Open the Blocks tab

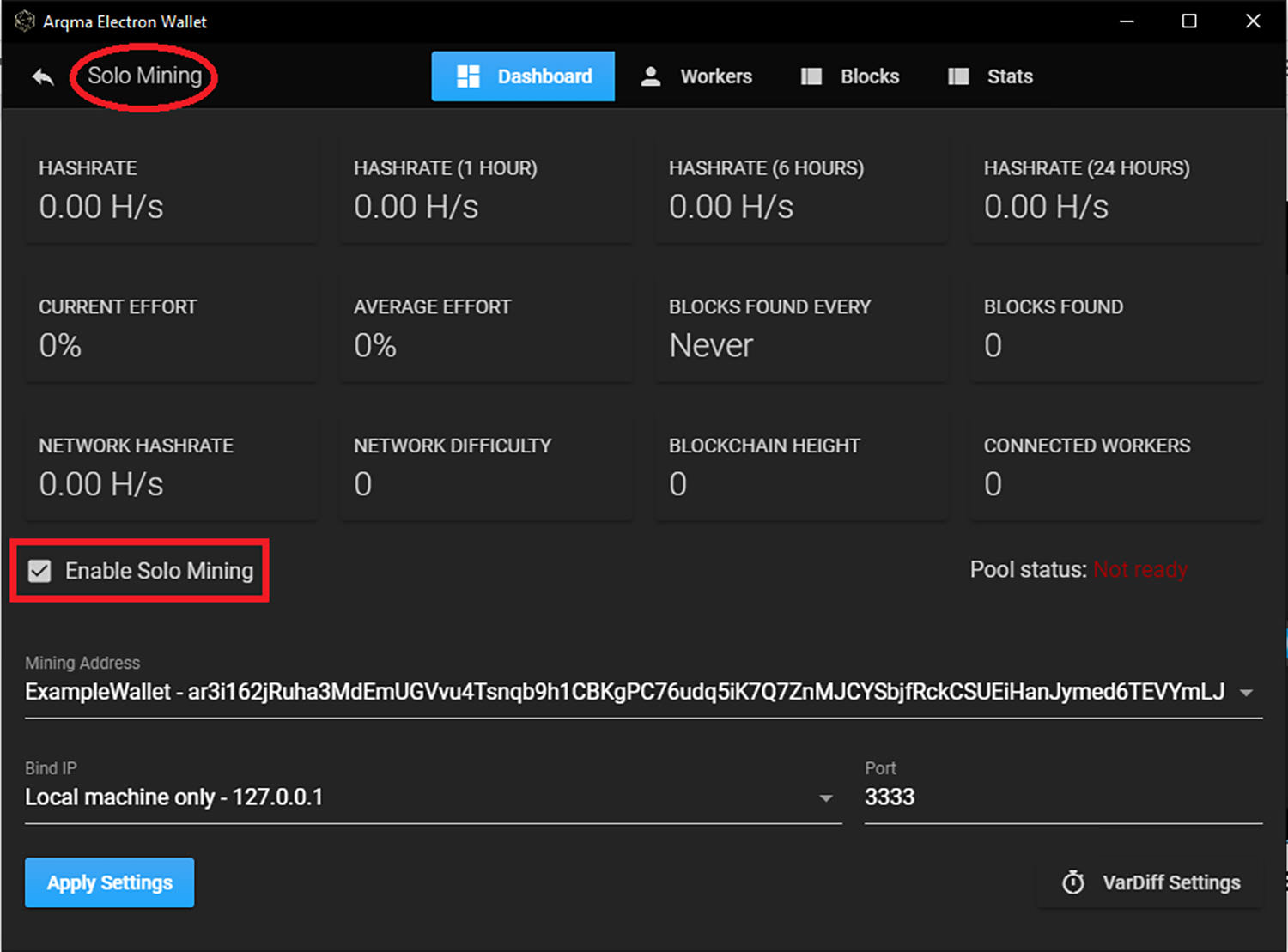click(x=850, y=76)
